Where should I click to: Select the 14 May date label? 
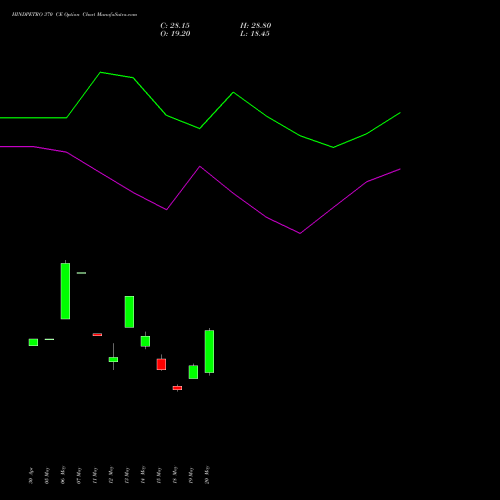(x=143, y=475)
